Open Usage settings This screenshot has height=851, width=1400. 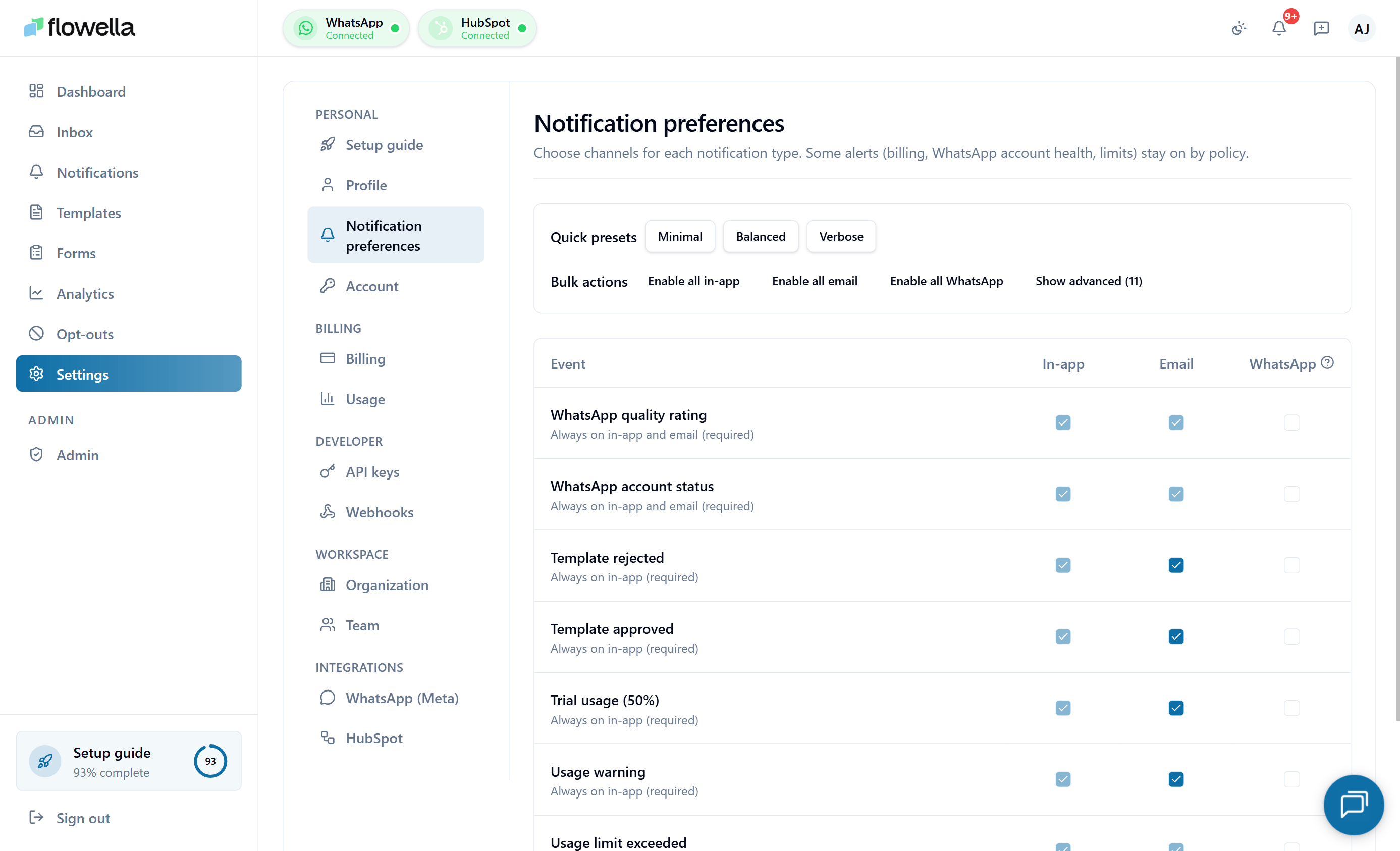[x=396, y=399]
